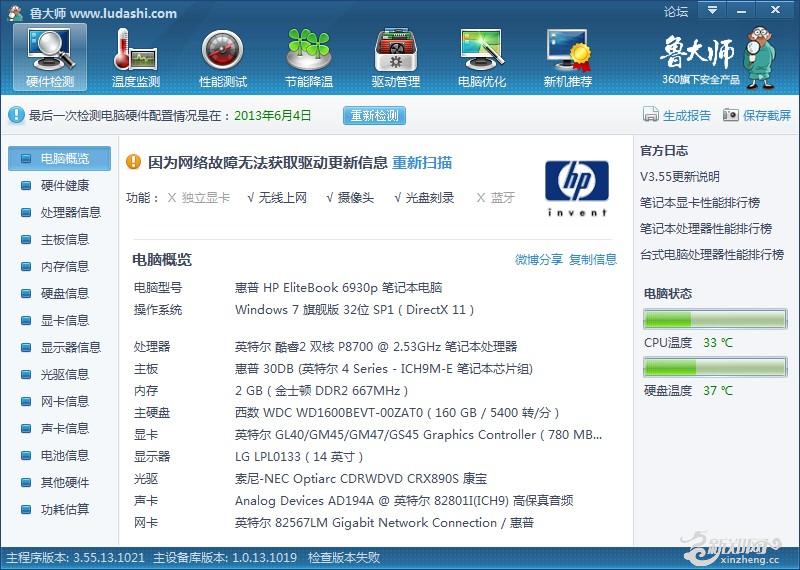Open 性能测试 performance test gauge icon
Image resolution: width=800 pixels, height=570 pixels.
[222, 57]
